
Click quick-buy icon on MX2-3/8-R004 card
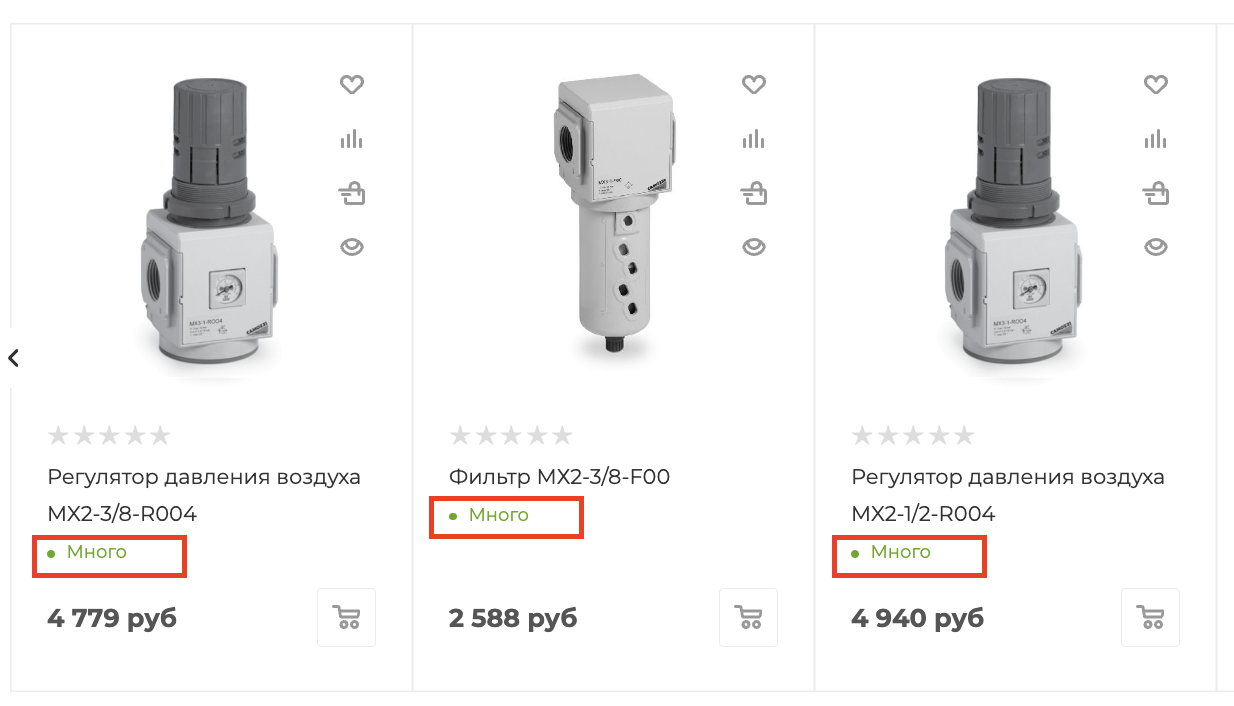351,192
